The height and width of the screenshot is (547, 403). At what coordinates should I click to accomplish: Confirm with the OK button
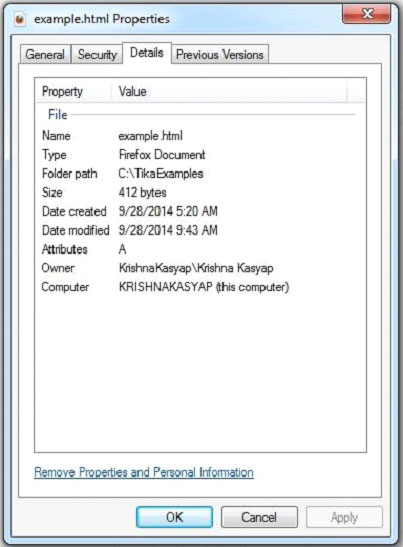[174, 517]
